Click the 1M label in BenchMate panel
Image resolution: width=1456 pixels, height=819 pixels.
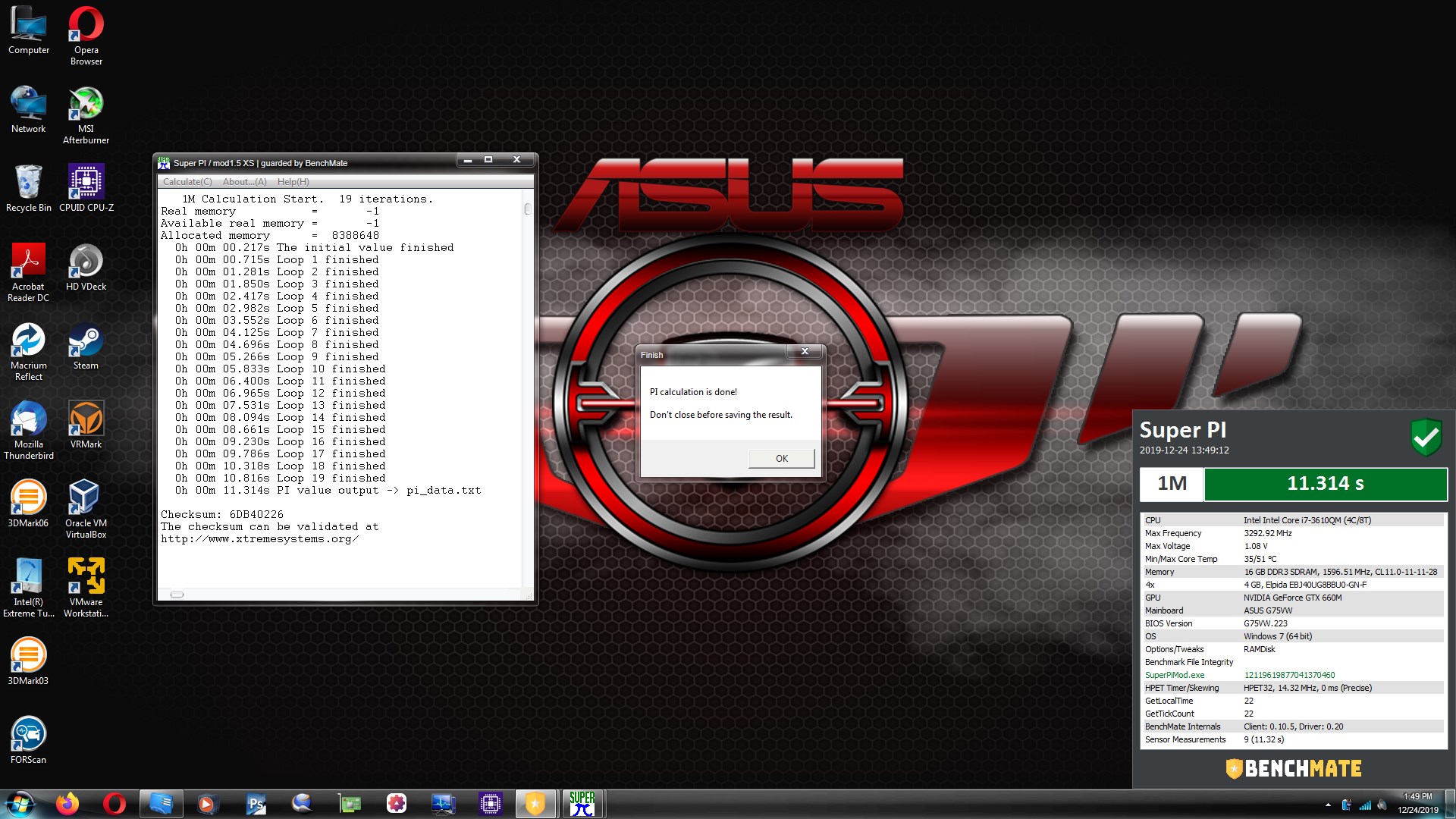[1172, 484]
